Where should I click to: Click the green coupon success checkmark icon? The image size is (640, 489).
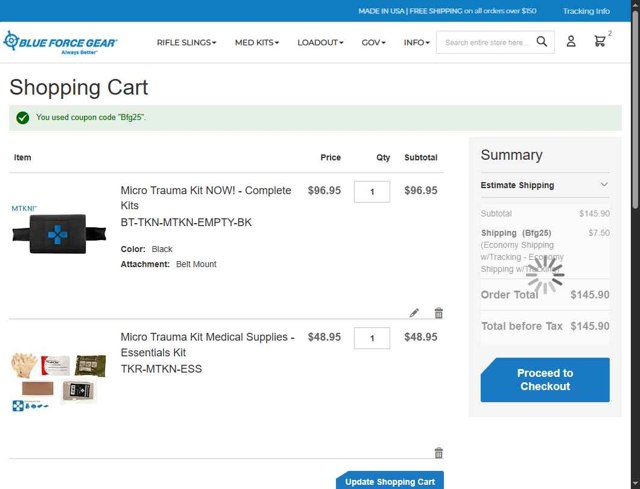[23, 118]
